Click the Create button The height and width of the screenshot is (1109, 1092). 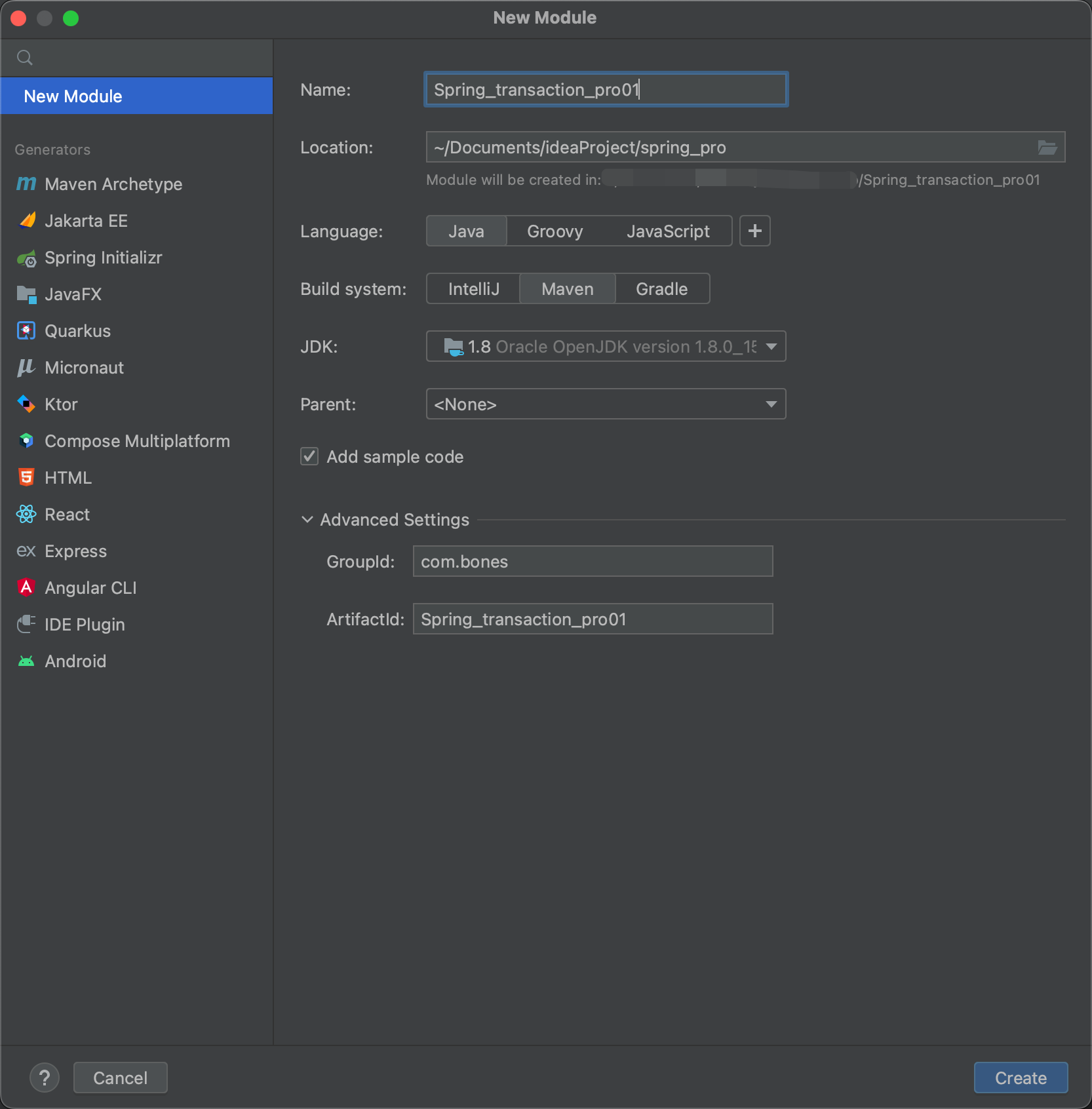tap(1021, 1078)
